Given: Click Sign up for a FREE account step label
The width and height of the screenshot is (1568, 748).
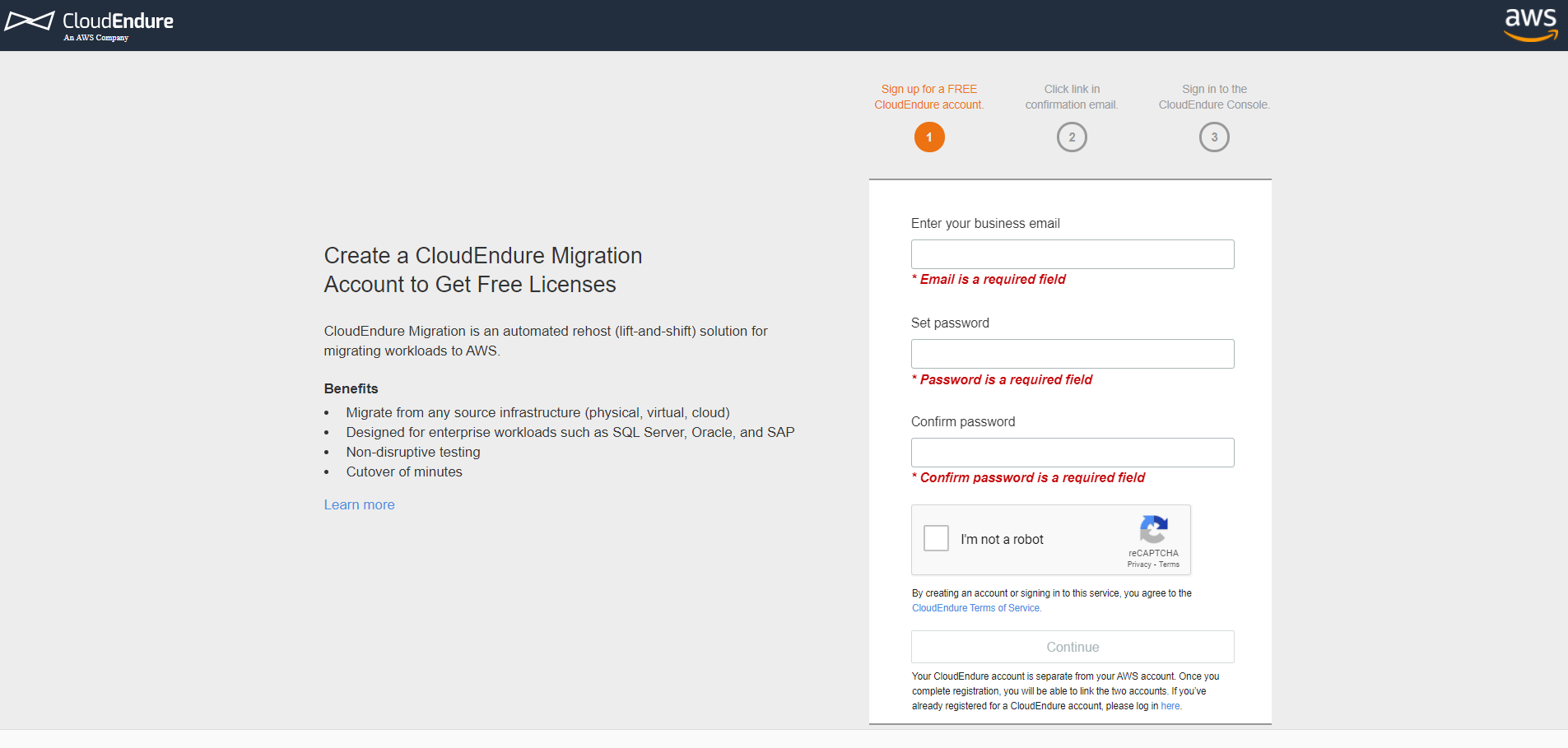Looking at the screenshot, I should point(929,97).
